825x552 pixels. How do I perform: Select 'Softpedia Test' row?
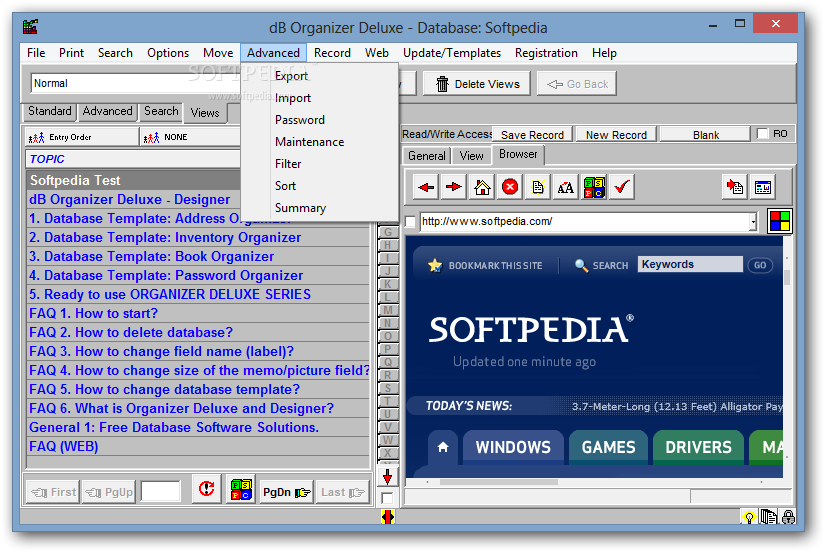pyautogui.click(x=134, y=180)
